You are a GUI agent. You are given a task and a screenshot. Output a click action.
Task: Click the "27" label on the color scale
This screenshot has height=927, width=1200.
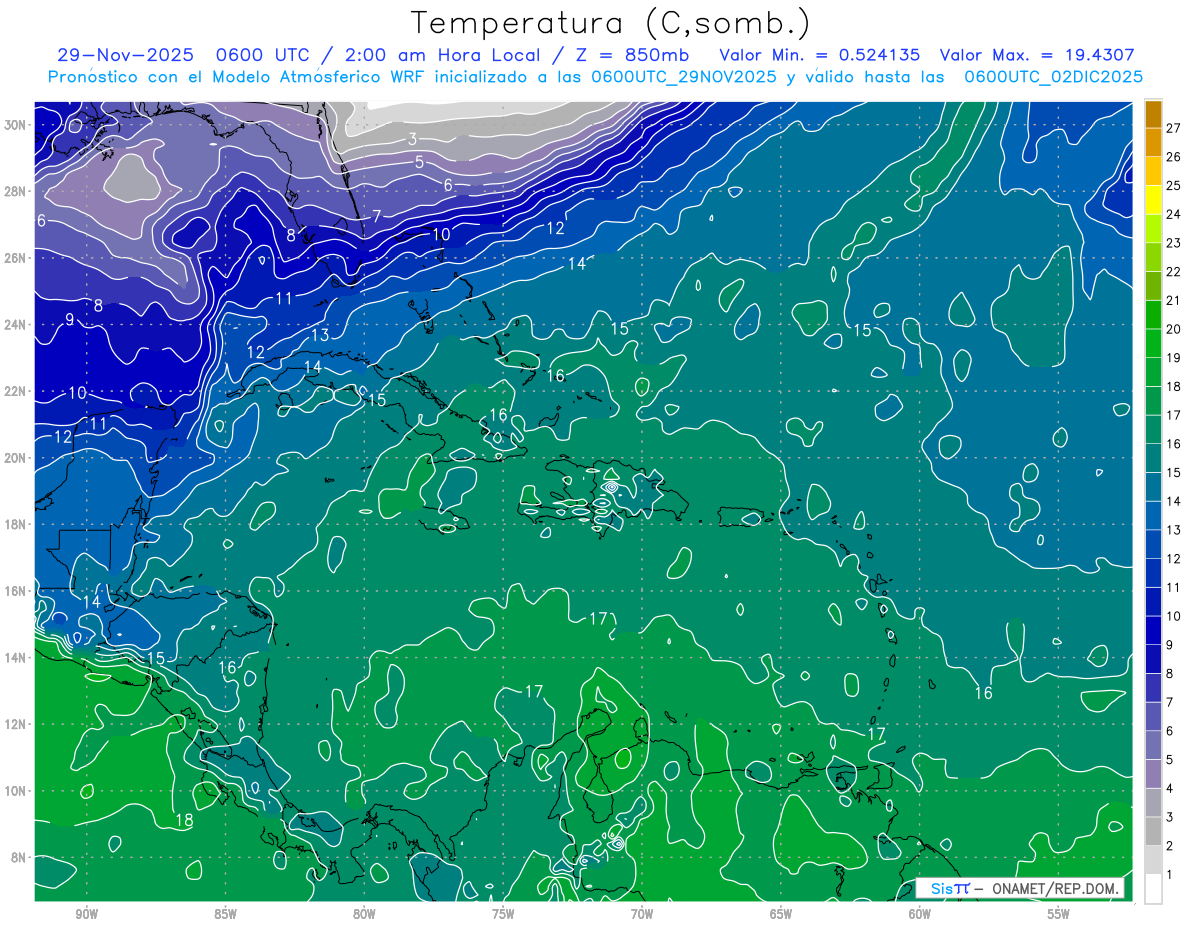click(x=1174, y=127)
